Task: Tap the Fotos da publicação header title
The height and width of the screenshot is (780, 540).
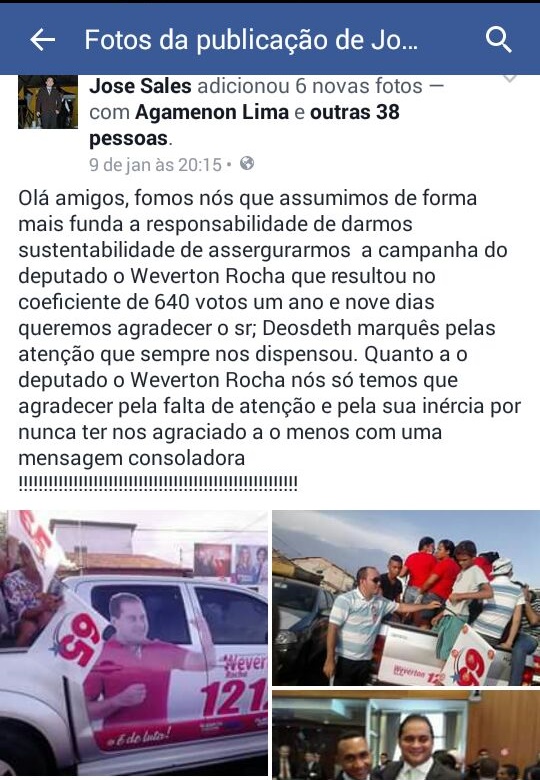Action: (x=251, y=40)
